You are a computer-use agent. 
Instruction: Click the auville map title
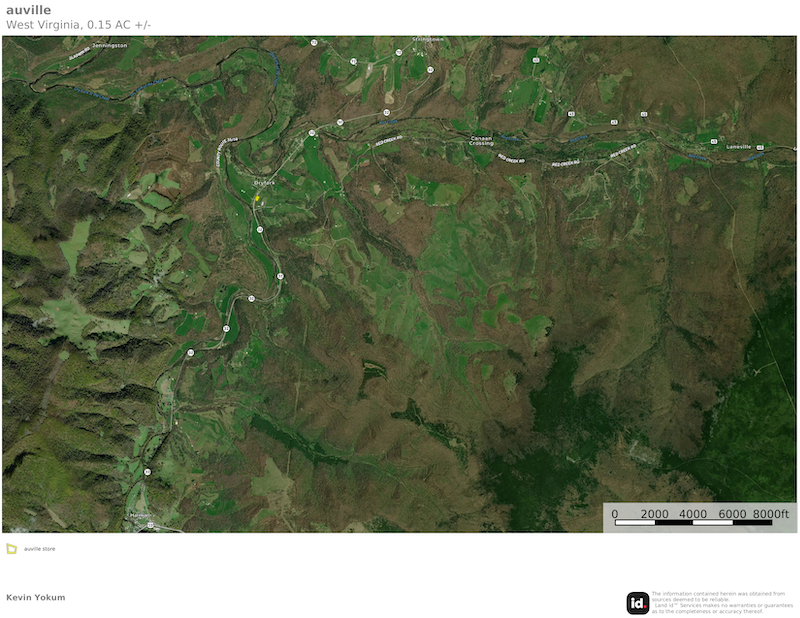pyautogui.click(x=28, y=10)
